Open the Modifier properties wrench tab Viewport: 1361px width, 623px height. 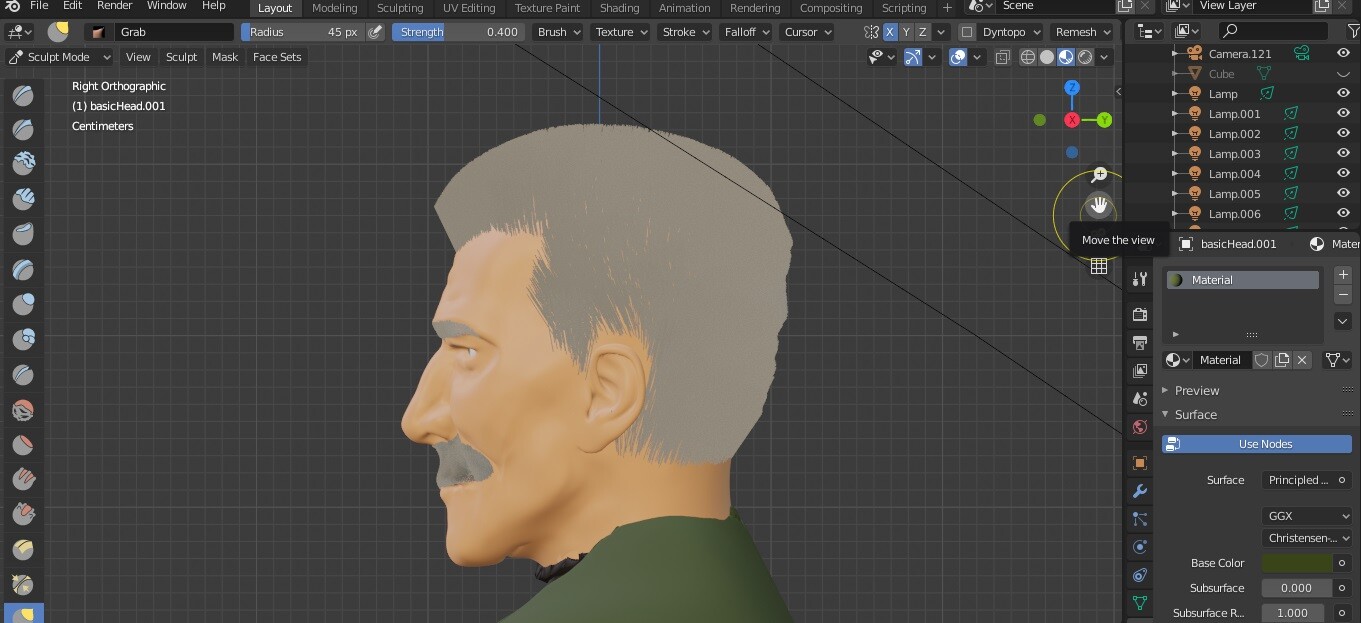[x=1139, y=491]
